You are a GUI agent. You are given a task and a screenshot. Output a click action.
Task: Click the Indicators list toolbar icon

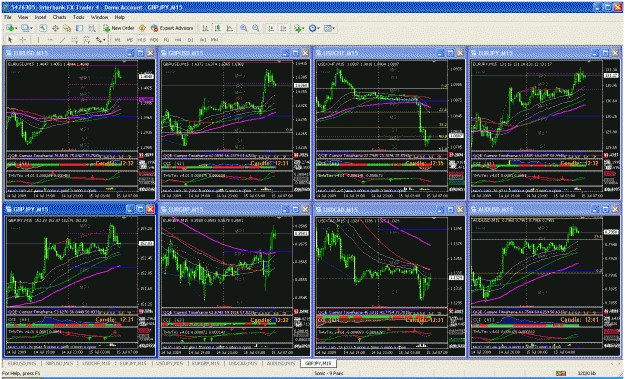coord(297,28)
